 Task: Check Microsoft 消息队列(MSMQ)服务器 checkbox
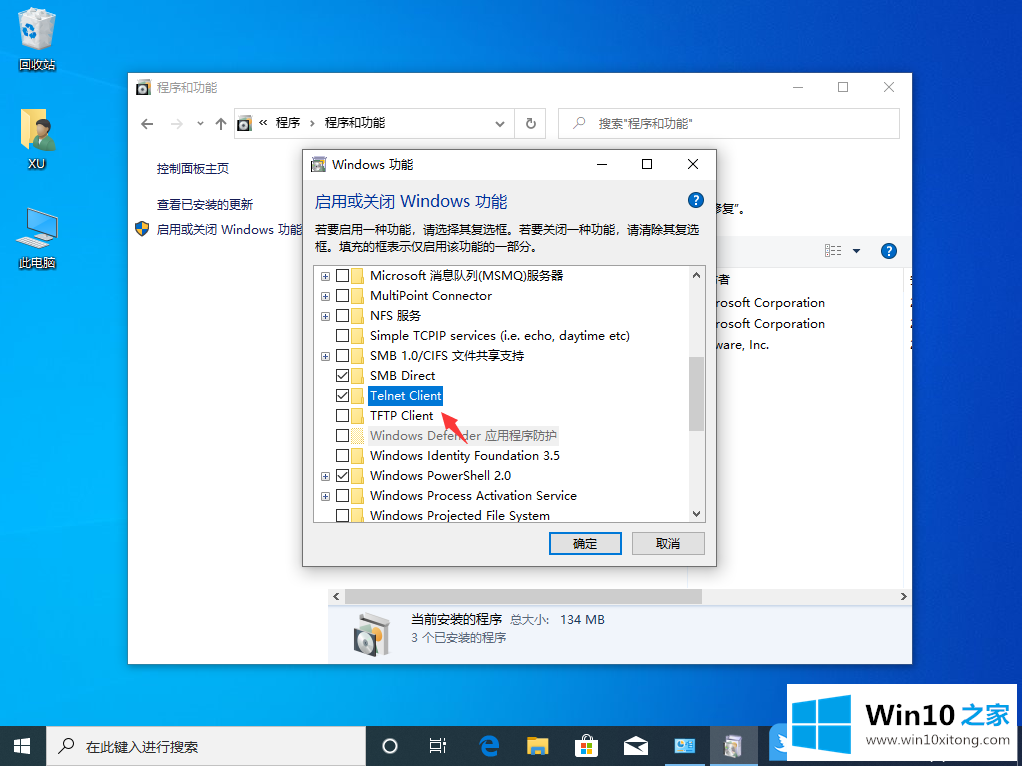[x=342, y=276]
